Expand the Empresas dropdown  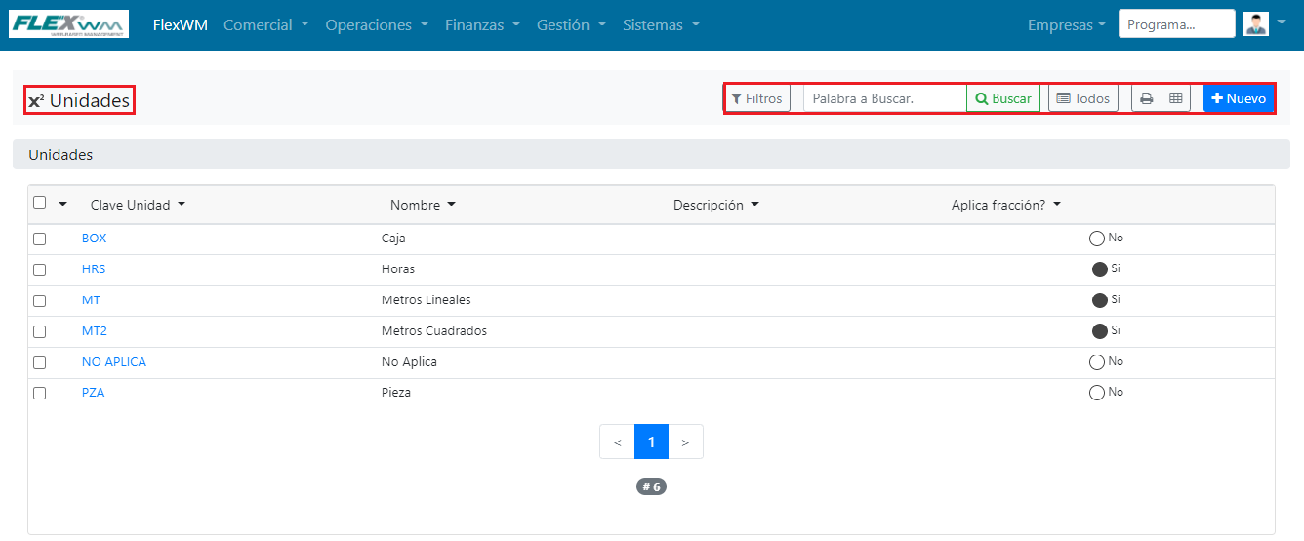point(1066,25)
